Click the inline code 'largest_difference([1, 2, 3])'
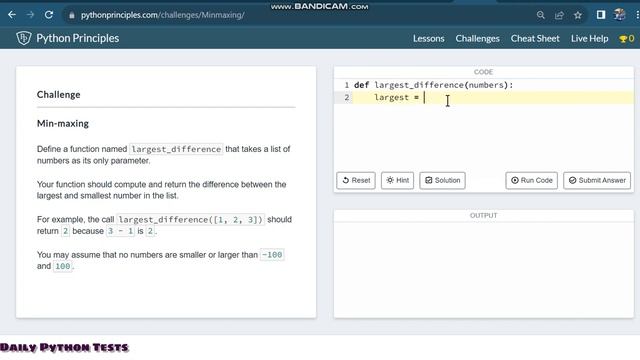The width and height of the screenshot is (640, 360). [191, 220]
